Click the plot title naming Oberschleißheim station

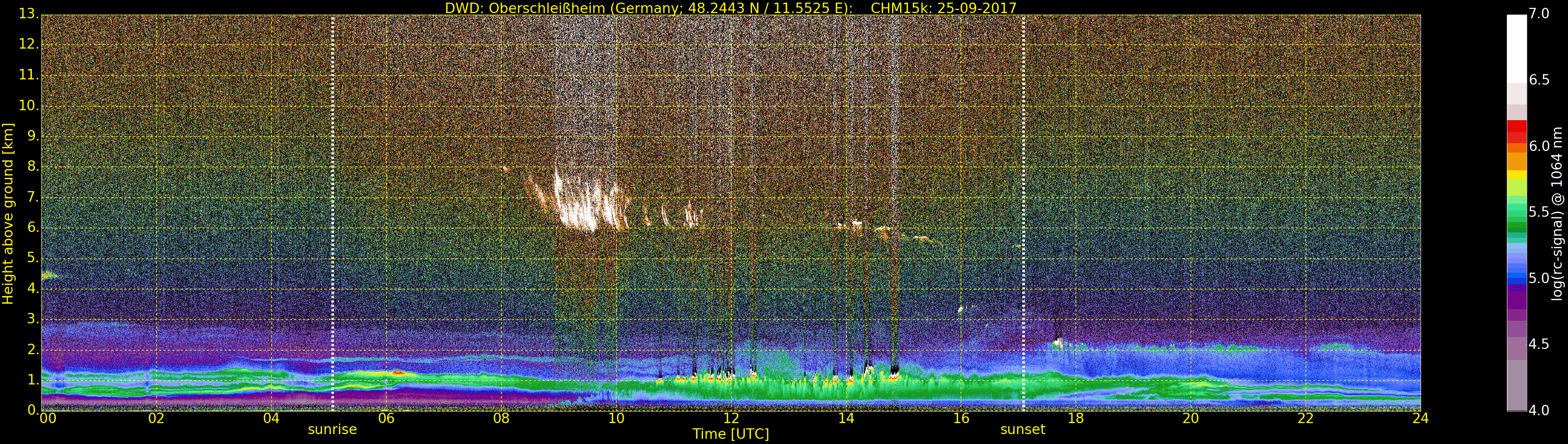pyautogui.click(x=731, y=8)
